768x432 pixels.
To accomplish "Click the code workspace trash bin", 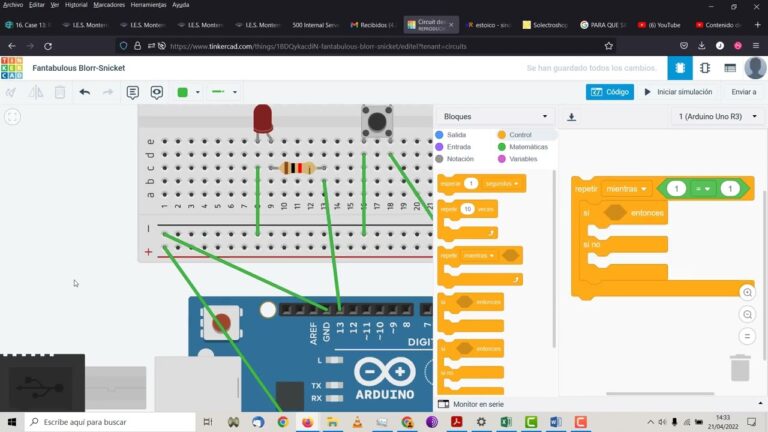I will (740, 368).
